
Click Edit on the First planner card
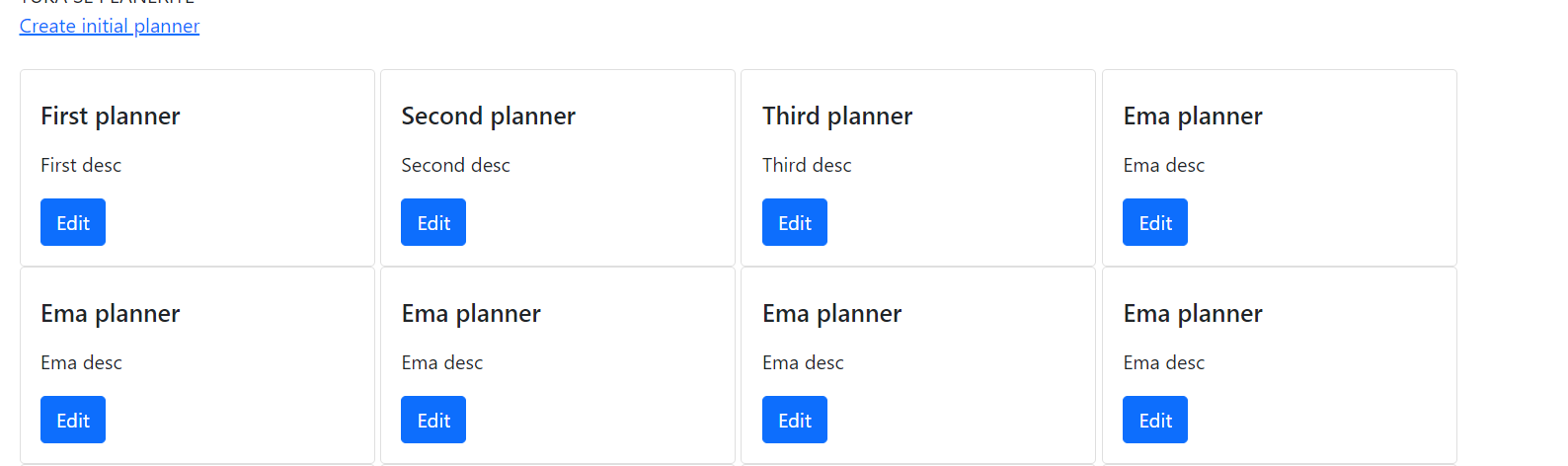coord(73,223)
